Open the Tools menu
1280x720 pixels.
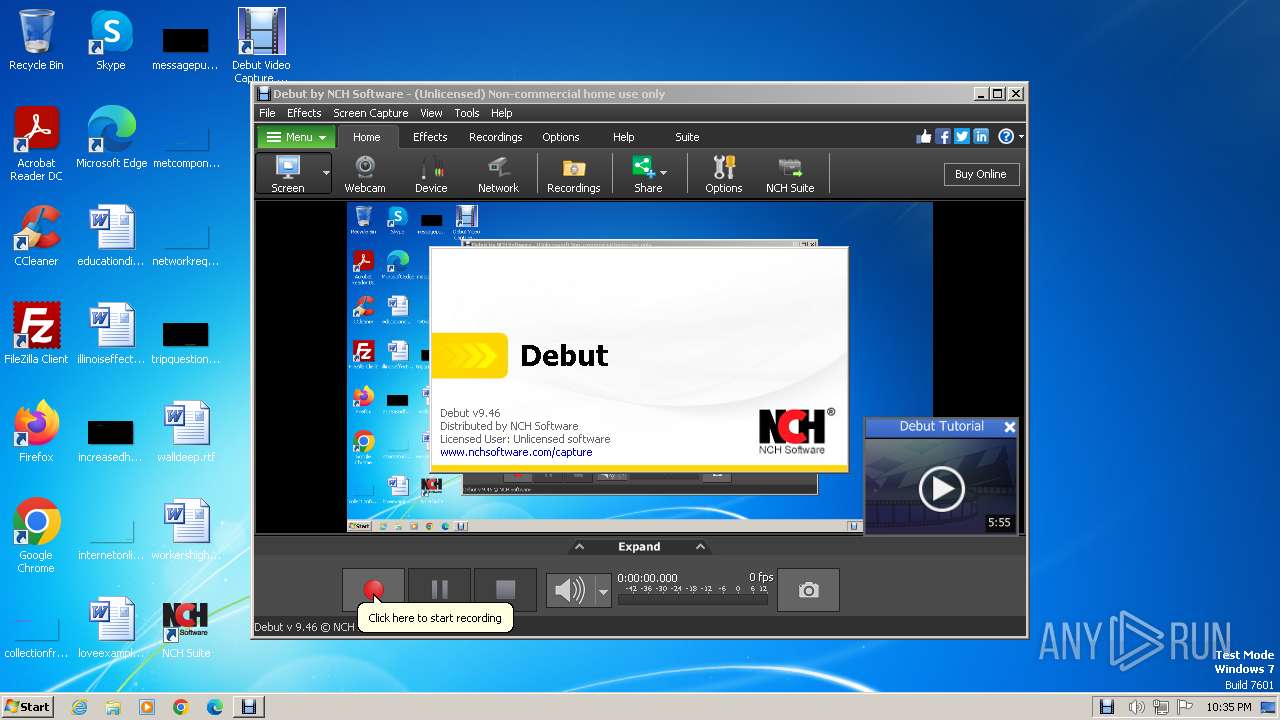(x=467, y=113)
